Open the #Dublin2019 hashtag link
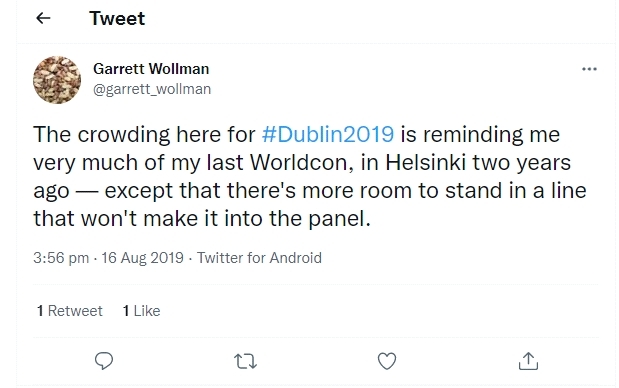This screenshot has height=388, width=619. (328, 134)
